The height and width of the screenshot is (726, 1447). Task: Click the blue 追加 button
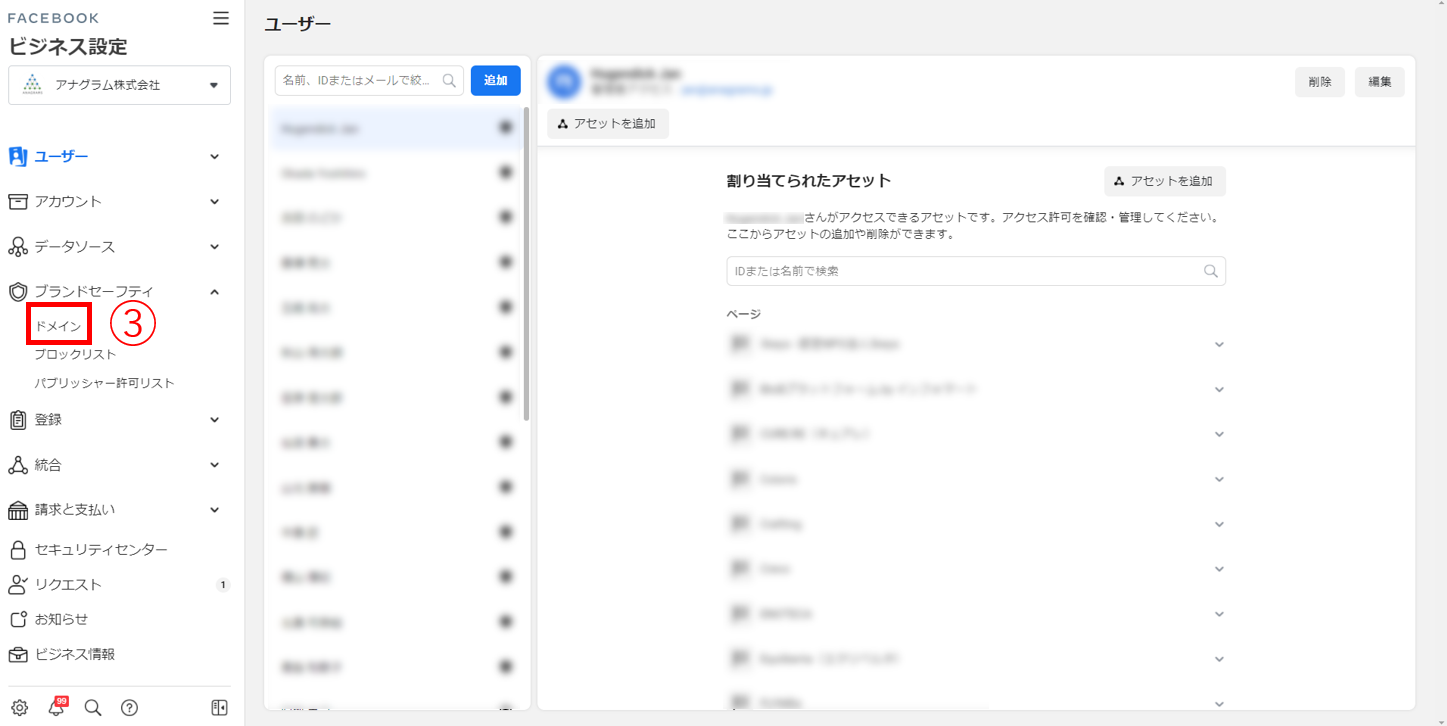click(495, 80)
